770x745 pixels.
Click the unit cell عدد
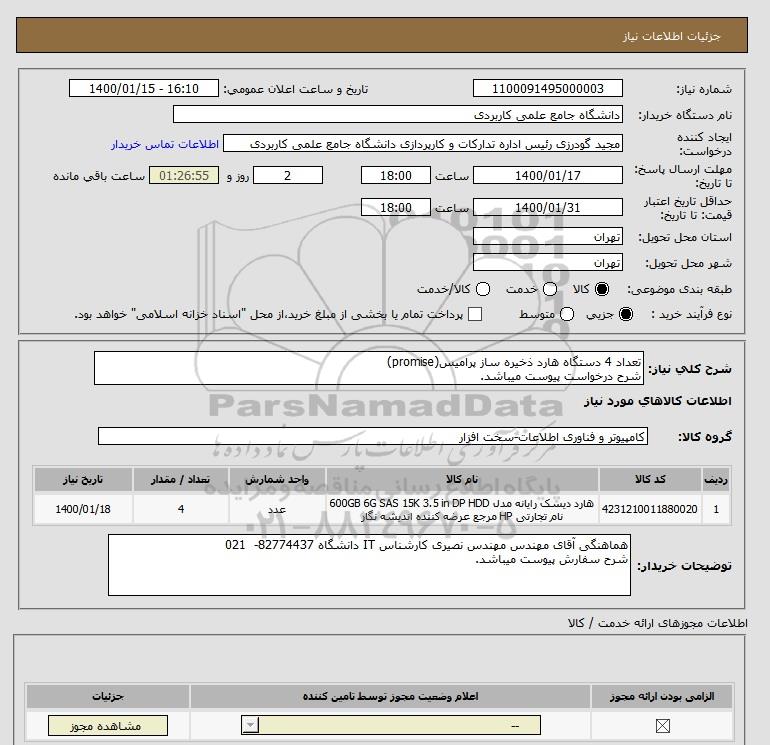(277, 509)
